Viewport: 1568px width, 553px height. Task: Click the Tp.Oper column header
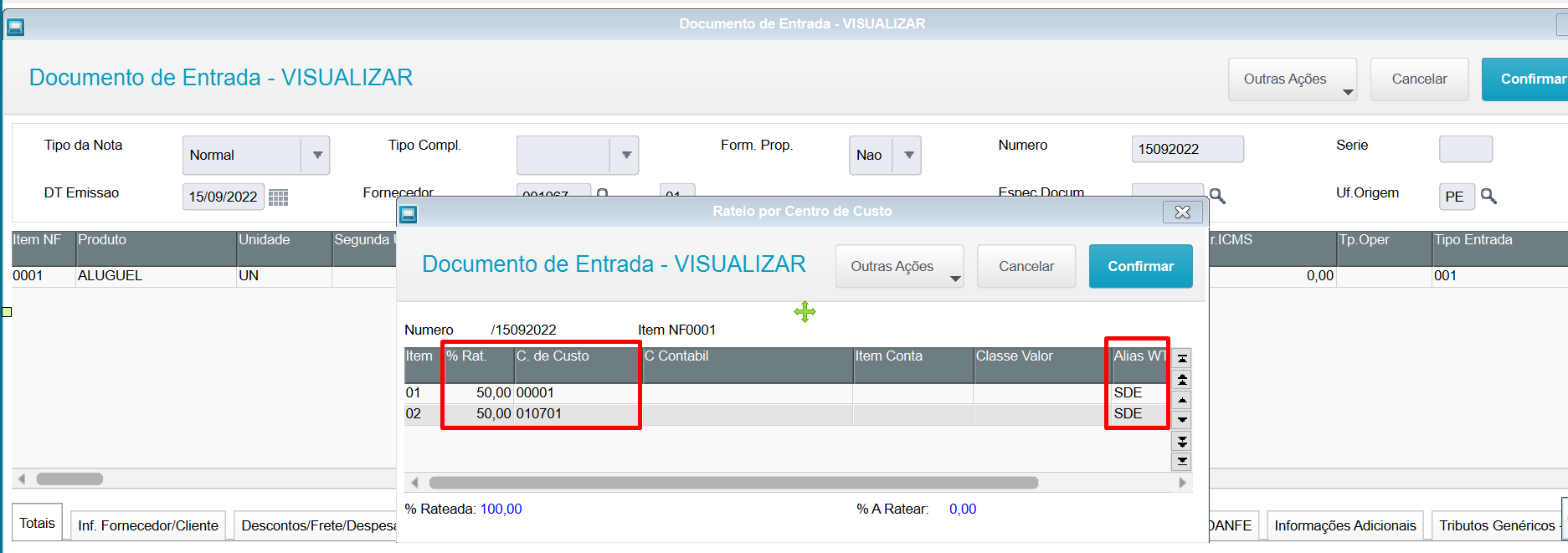click(1385, 248)
